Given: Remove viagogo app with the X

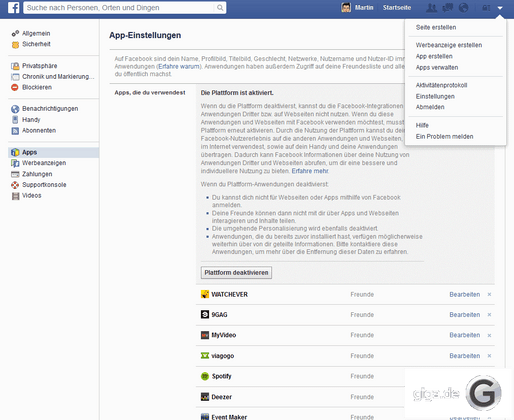Looking at the screenshot, I should [489, 356].
